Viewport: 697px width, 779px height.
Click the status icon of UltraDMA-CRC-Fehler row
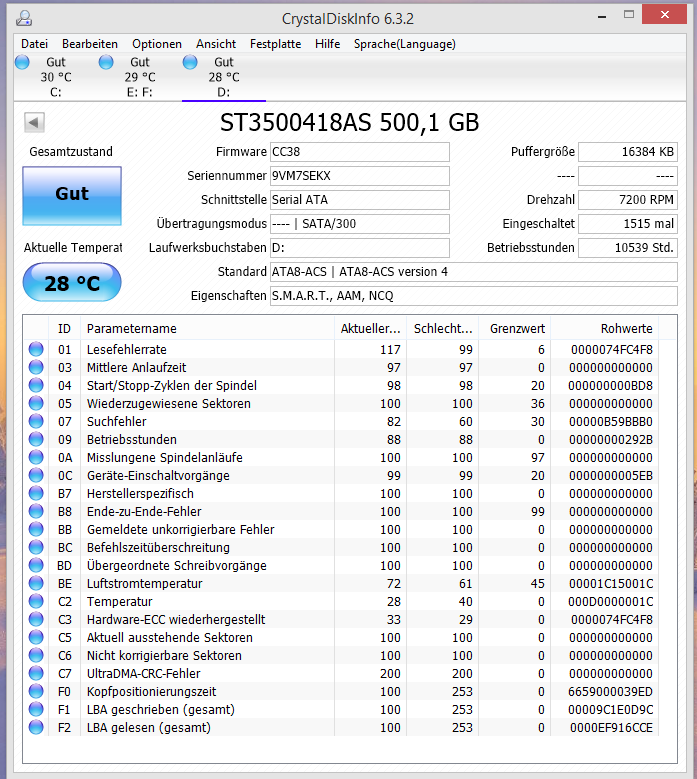click(36, 673)
